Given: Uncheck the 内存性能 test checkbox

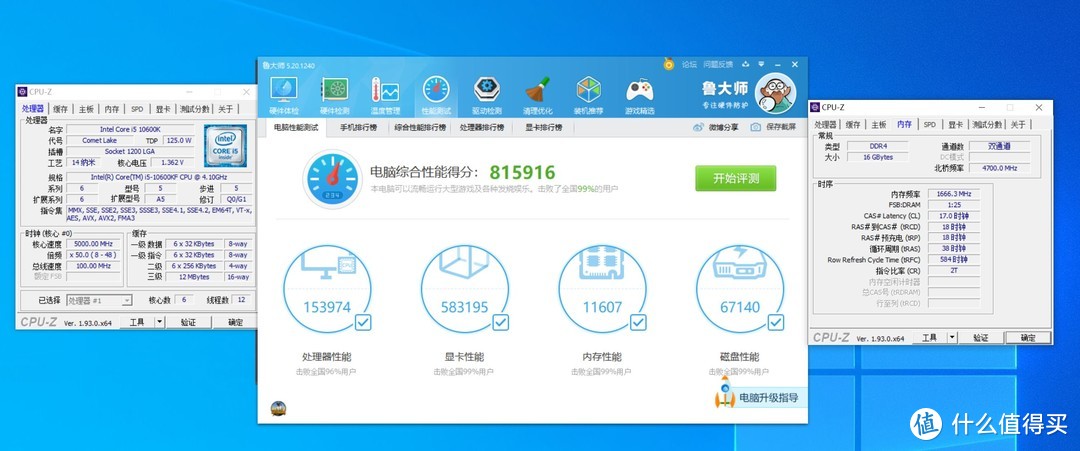Looking at the screenshot, I should pyautogui.click(x=638, y=322).
